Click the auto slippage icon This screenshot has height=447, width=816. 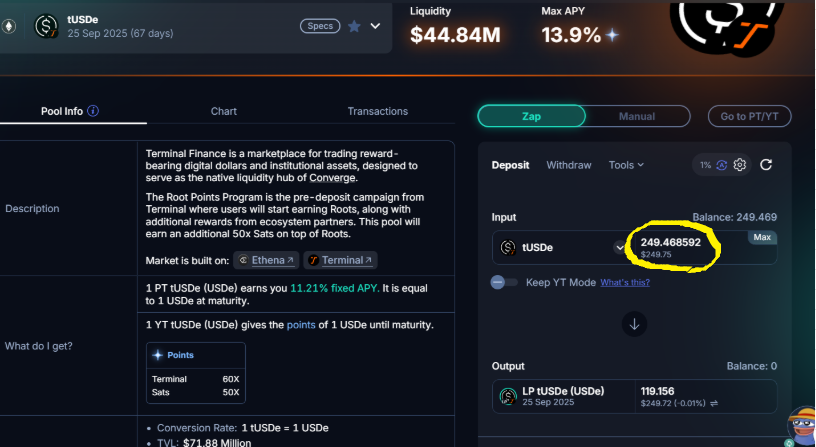[722, 165]
